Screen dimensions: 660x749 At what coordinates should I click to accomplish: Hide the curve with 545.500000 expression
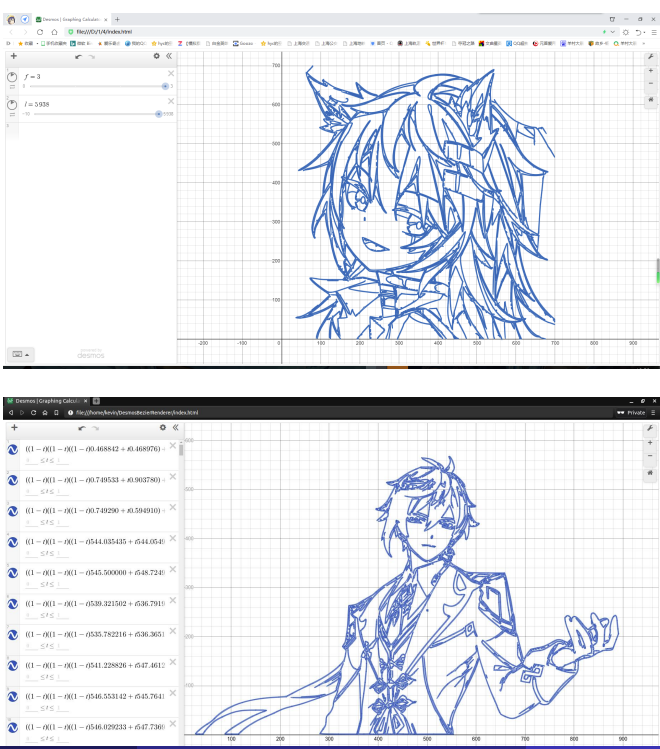pos(13,573)
